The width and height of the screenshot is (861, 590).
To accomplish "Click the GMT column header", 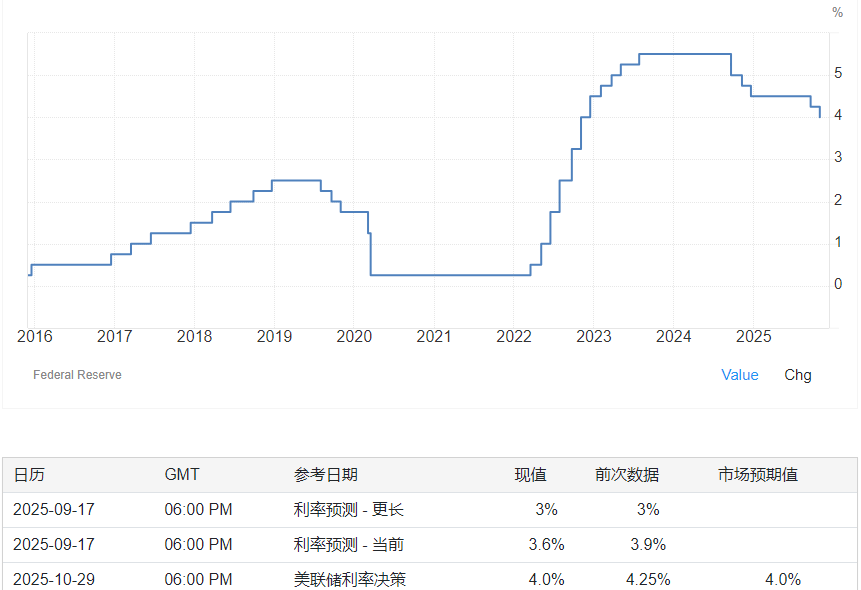I will coord(182,475).
